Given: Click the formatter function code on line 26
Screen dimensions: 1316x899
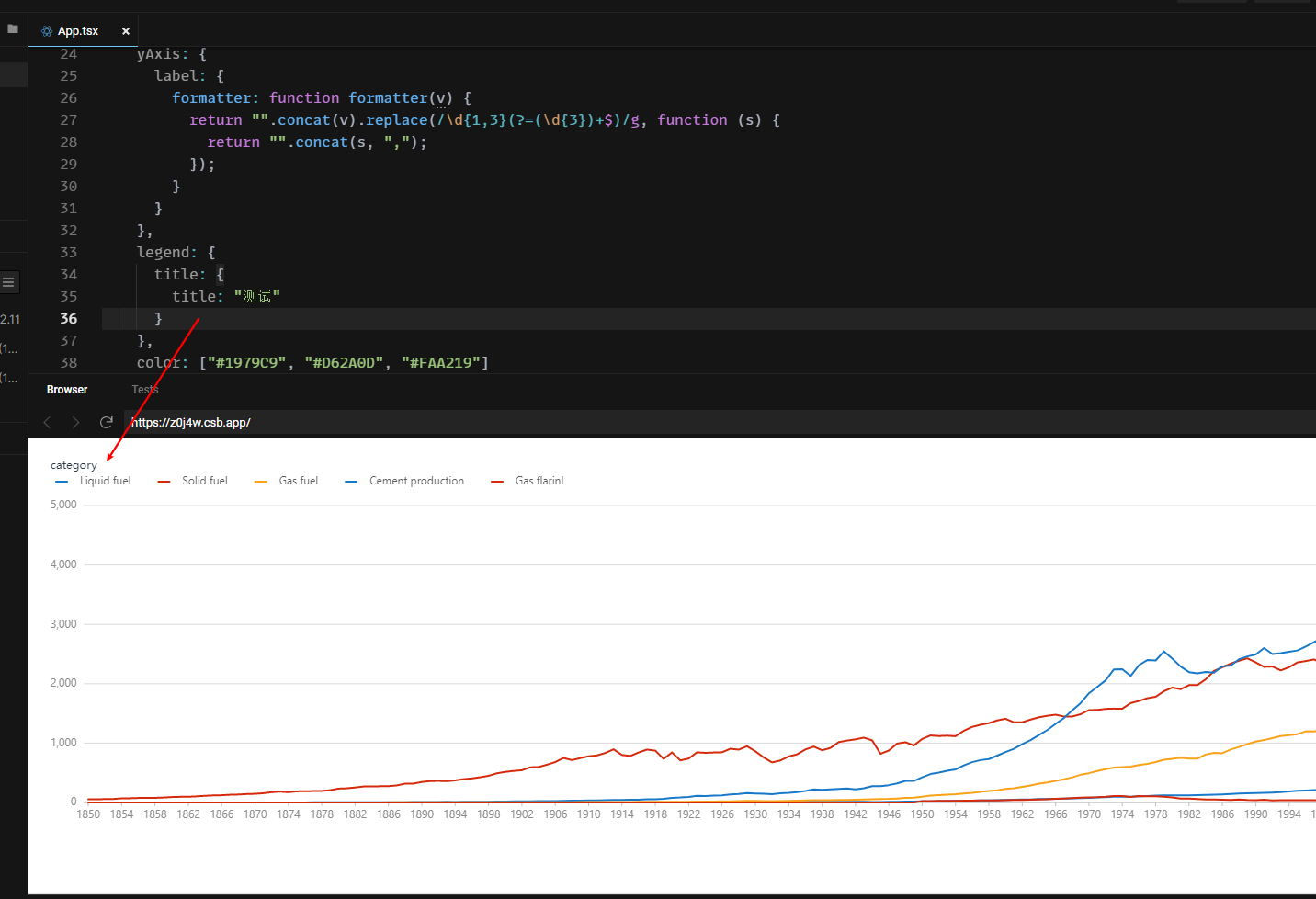Looking at the screenshot, I should [x=322, y=98].
